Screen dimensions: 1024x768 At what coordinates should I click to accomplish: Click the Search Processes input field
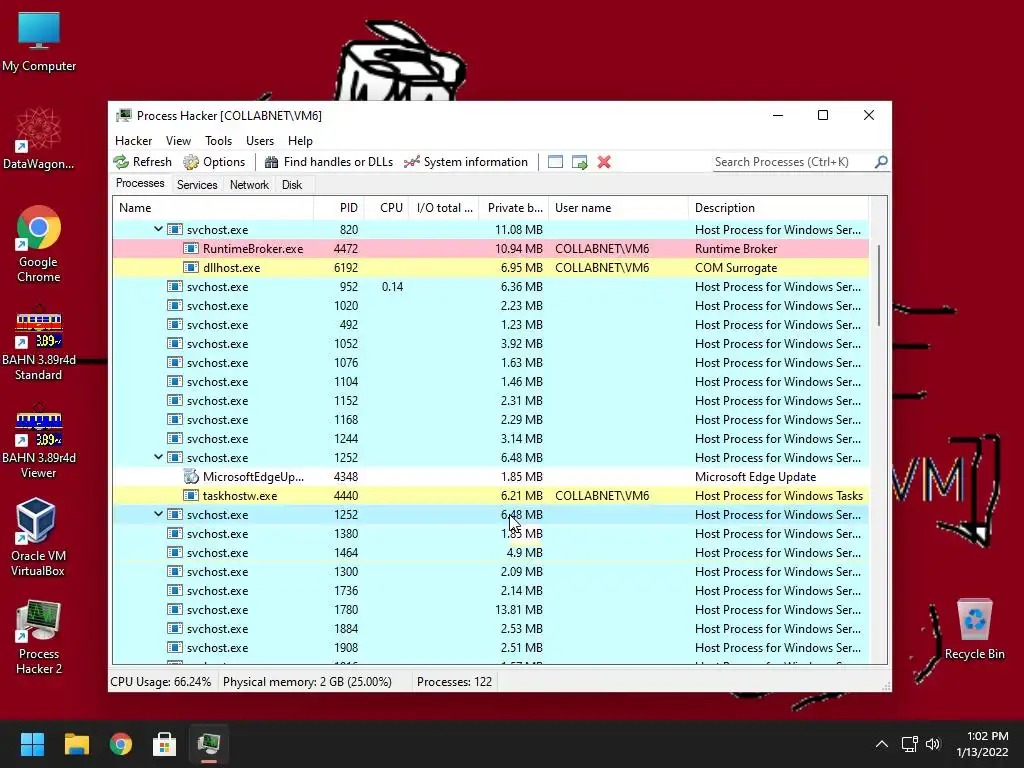(793, 162)
